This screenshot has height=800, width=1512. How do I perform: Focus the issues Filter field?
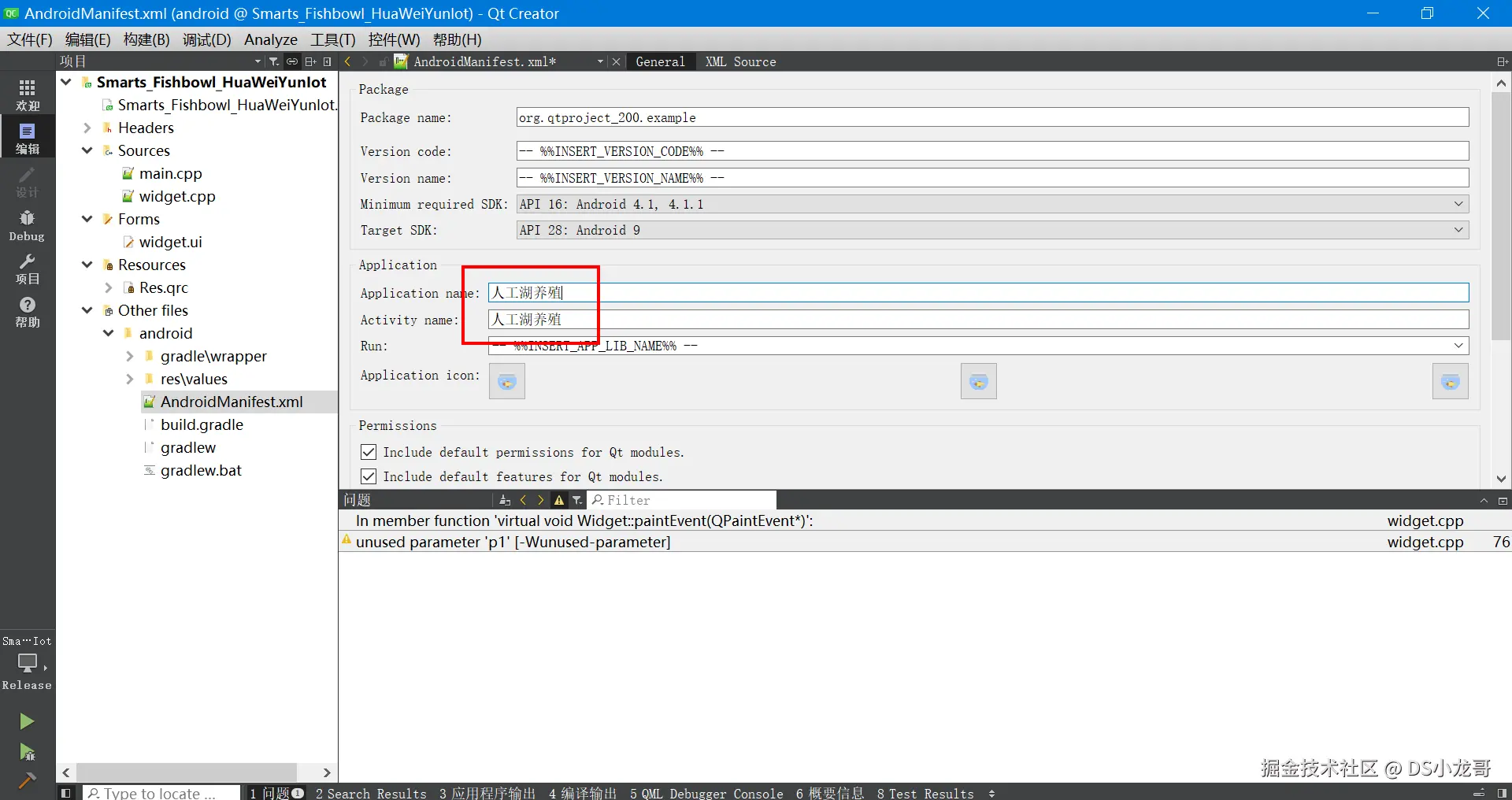click(683, 500)
